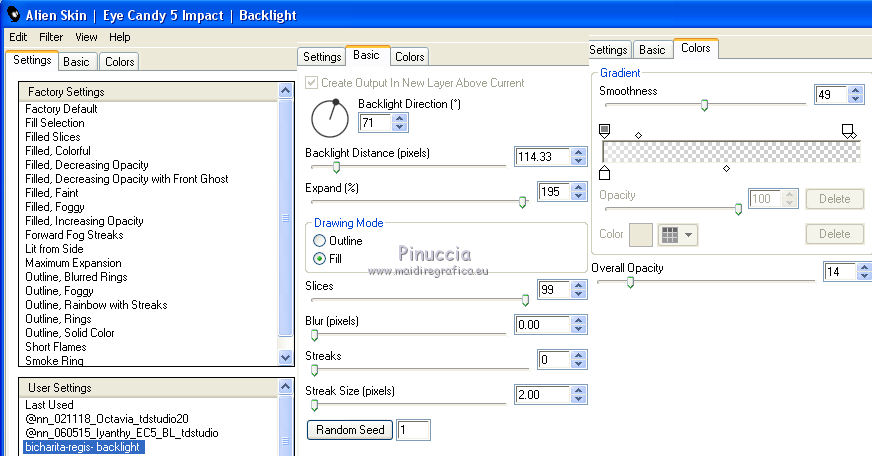Increase Streak Size with up arrow
The image size is (872, 456).
coord(578,390)
